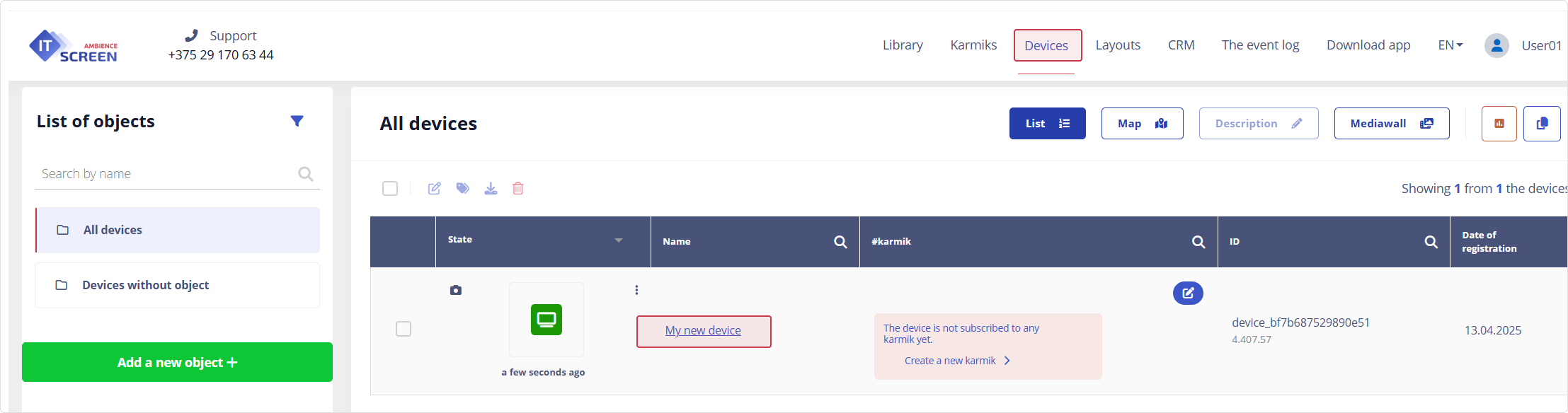The height and width of the screenshot is (413, 1568).
Task: Click the blue edit karmik round button
Action: click(x=1188, y=293)
